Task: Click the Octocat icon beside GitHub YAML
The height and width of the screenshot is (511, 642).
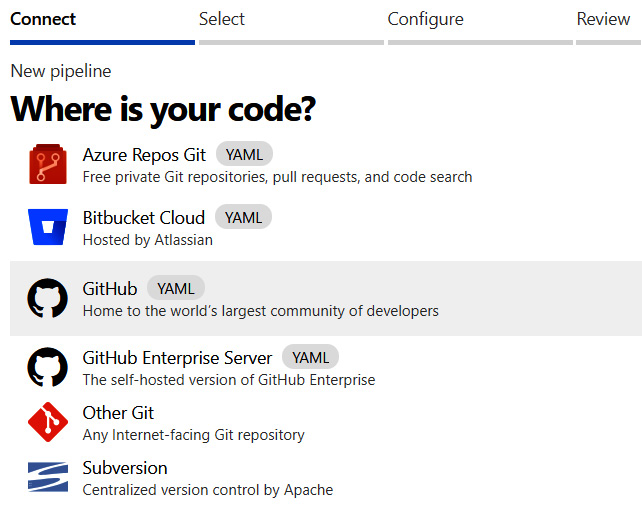Action: pos(47,298)
